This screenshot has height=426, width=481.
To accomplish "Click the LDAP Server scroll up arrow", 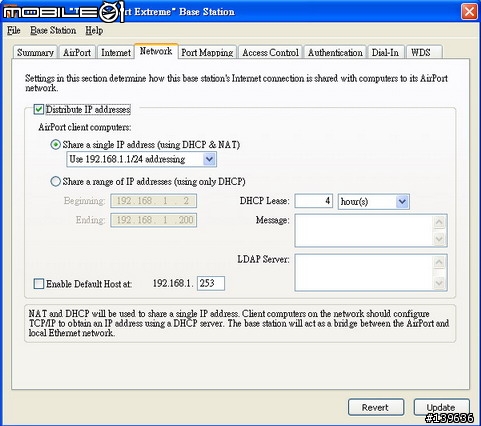I will coord(439,263).
